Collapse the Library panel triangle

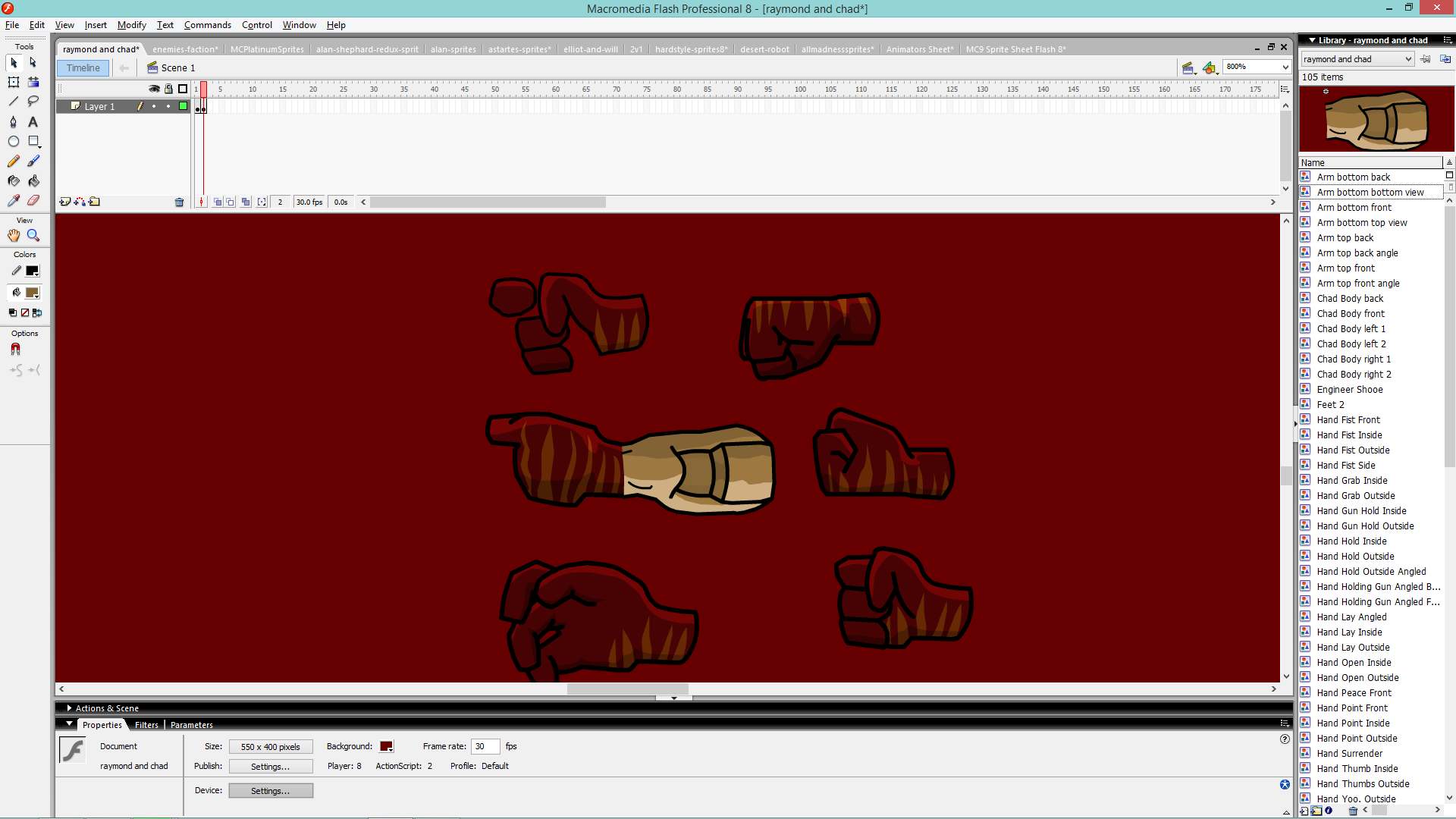point(1312,40)
